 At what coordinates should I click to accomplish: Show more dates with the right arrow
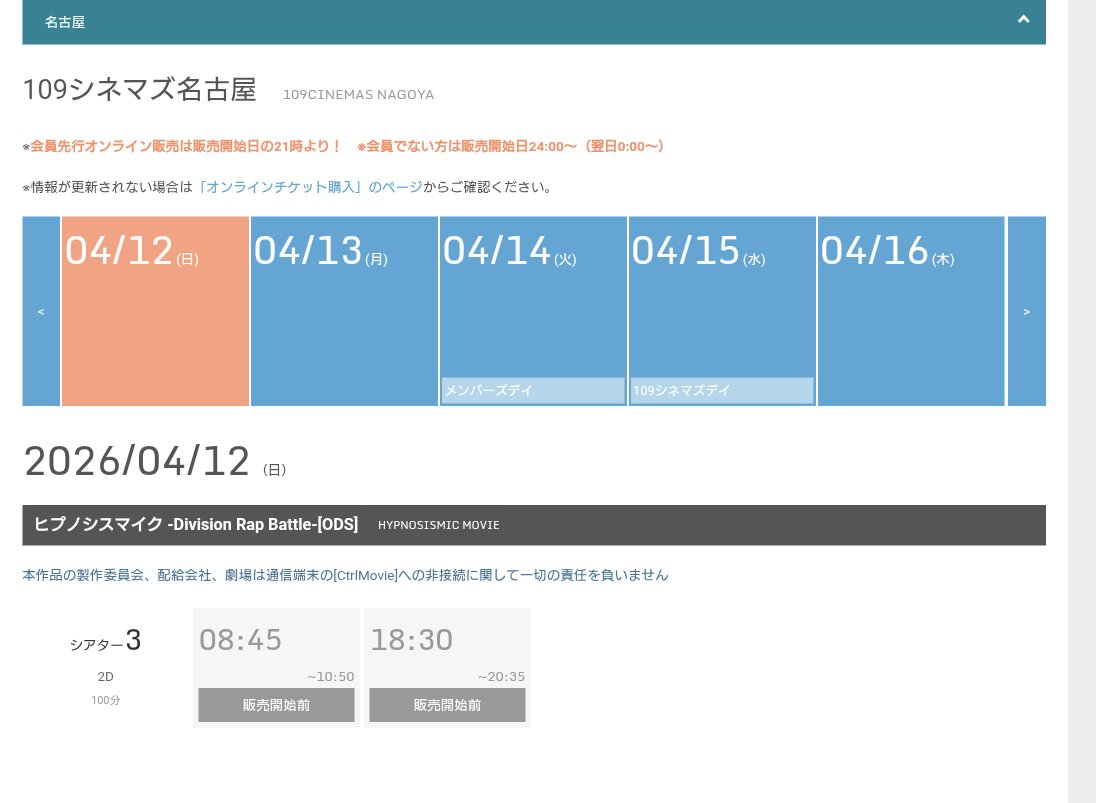pyautogui.click(x=1026, y=311)
